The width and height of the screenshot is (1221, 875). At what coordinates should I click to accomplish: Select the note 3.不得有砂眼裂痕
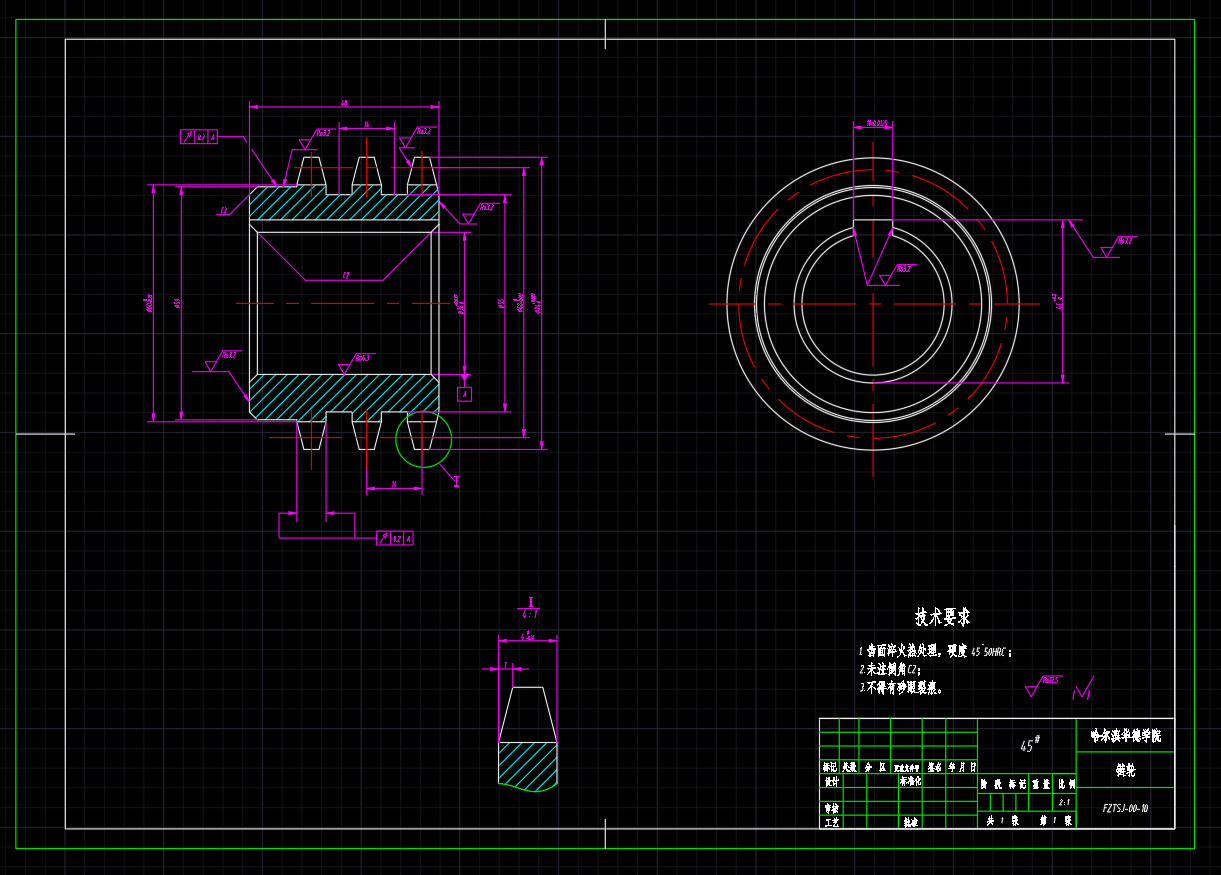point(901,688)
